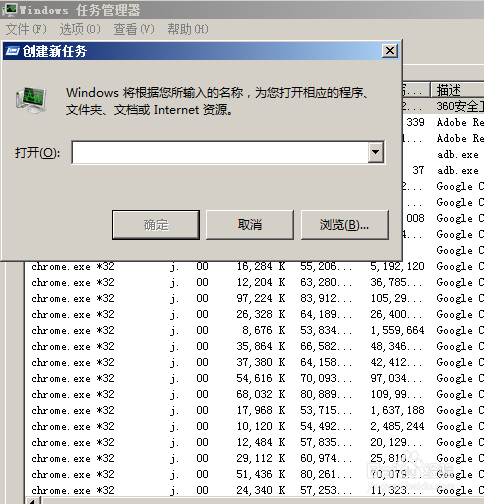Click the 创建新任务 dialog title icon
This screenshot has width=484, height=504.
pos(13,51)
